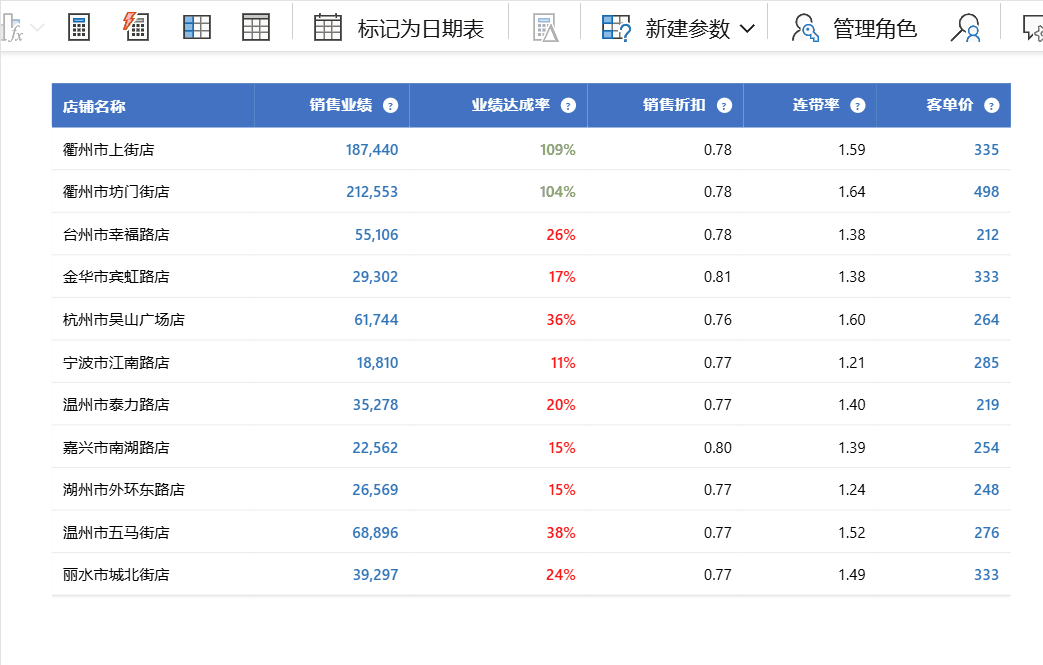Select store row 衢州市坊门街店

coord(531,192)
